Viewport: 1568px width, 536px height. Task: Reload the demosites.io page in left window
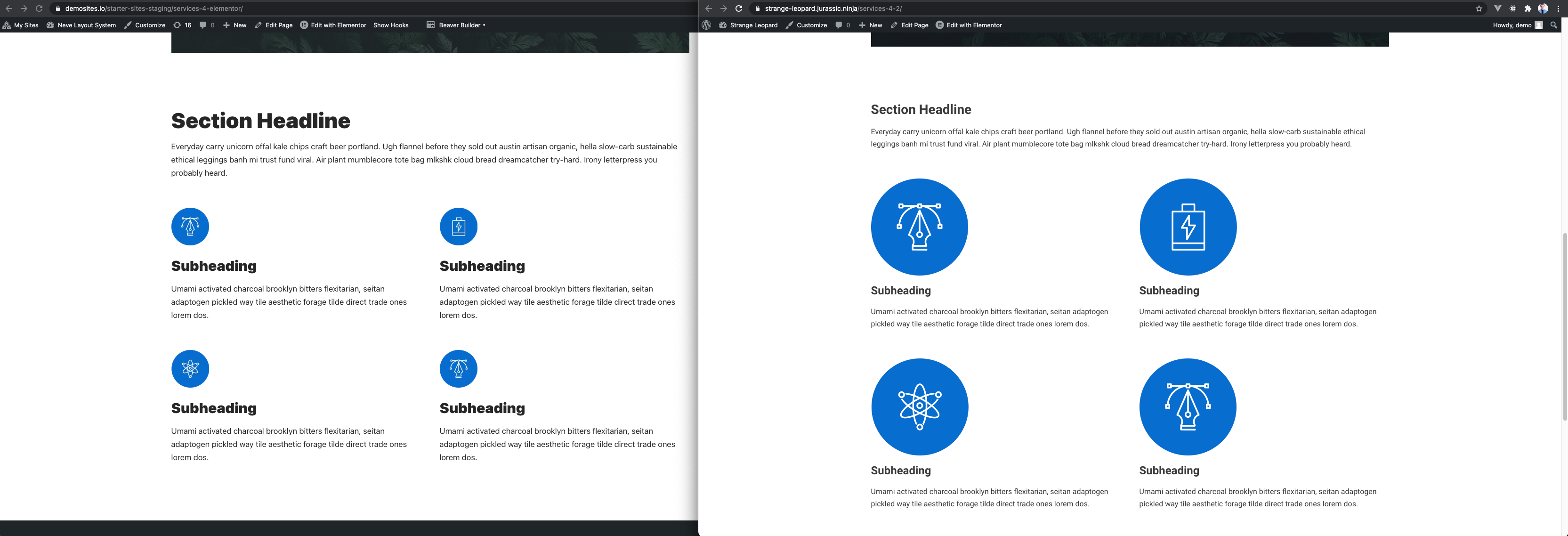(39, 8)
